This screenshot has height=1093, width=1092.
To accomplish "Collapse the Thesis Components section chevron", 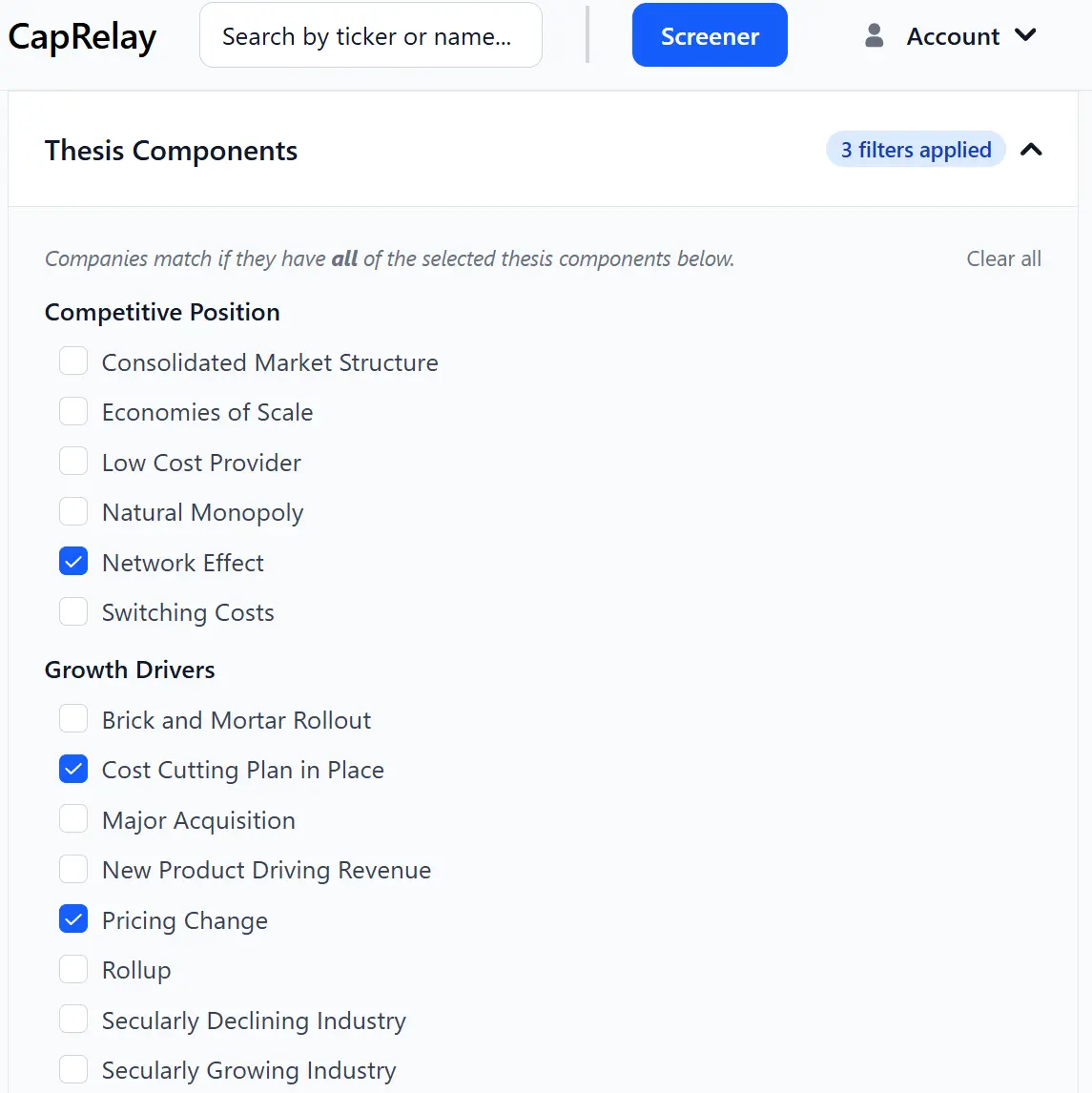I will (x=1032, y=150).
